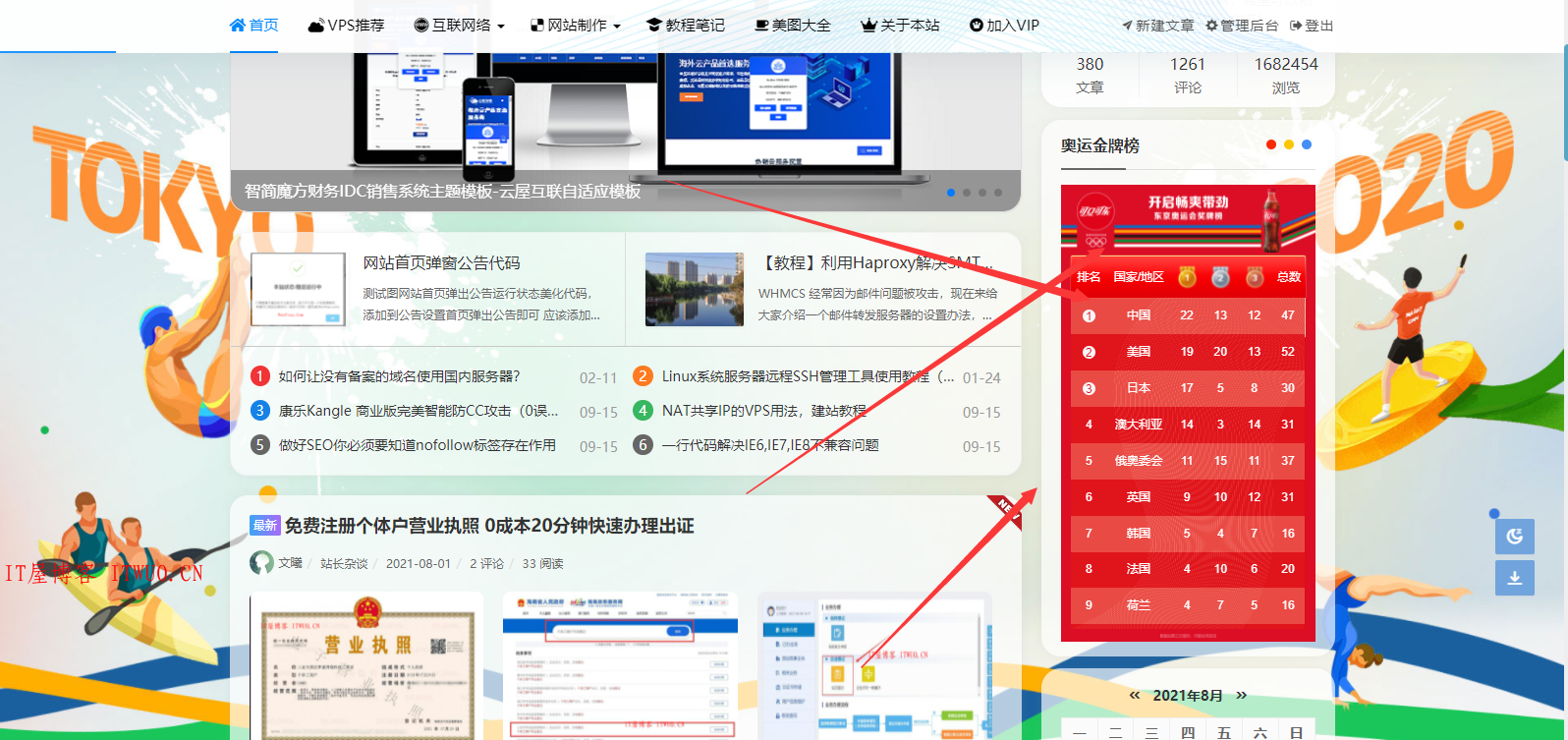Click the download arrow floating button
1568x740 pixels.
(1515, 578)
